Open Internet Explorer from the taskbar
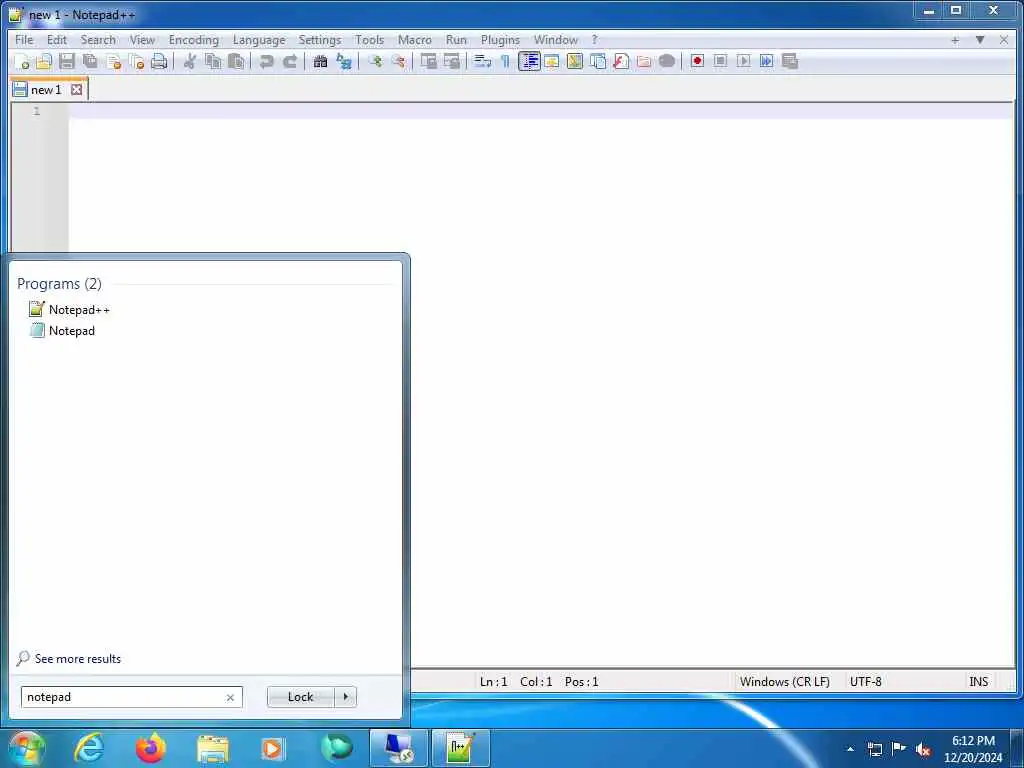This screenshot has width=1024, height=768. click(88, 748)
